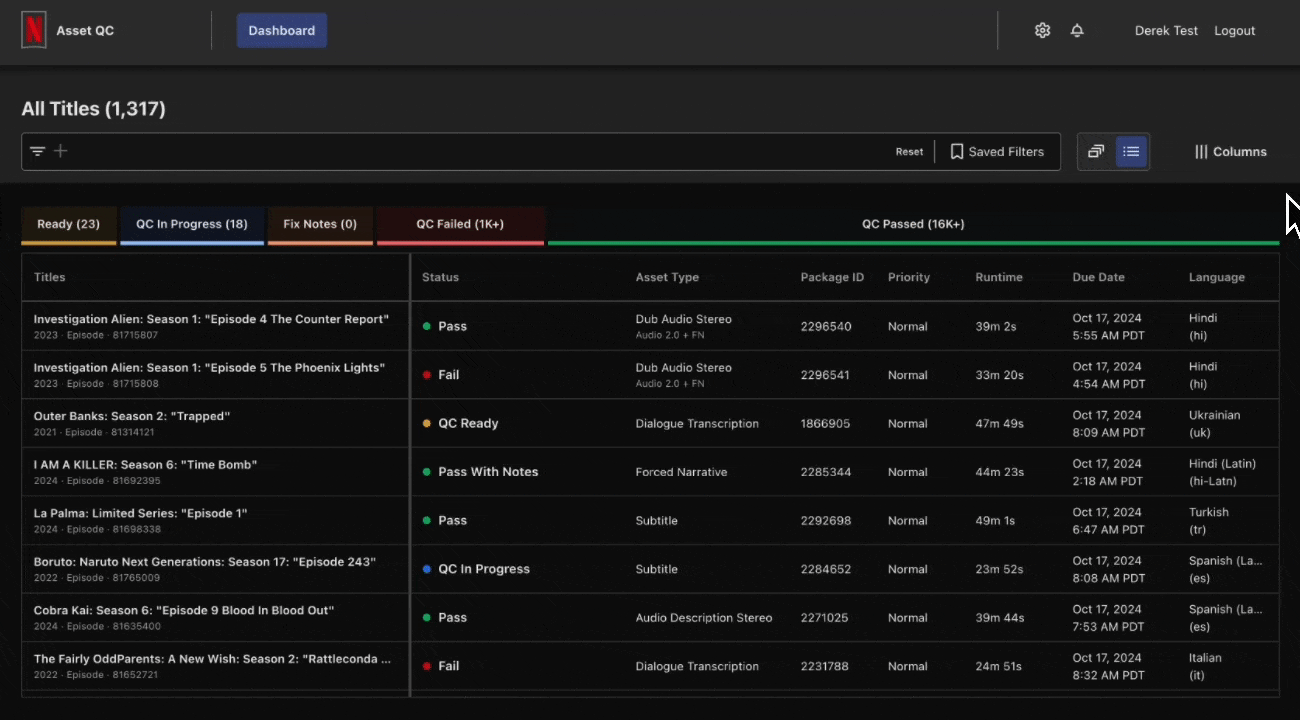
Task: Click package ID 1866905
Action: click(826, 423)
